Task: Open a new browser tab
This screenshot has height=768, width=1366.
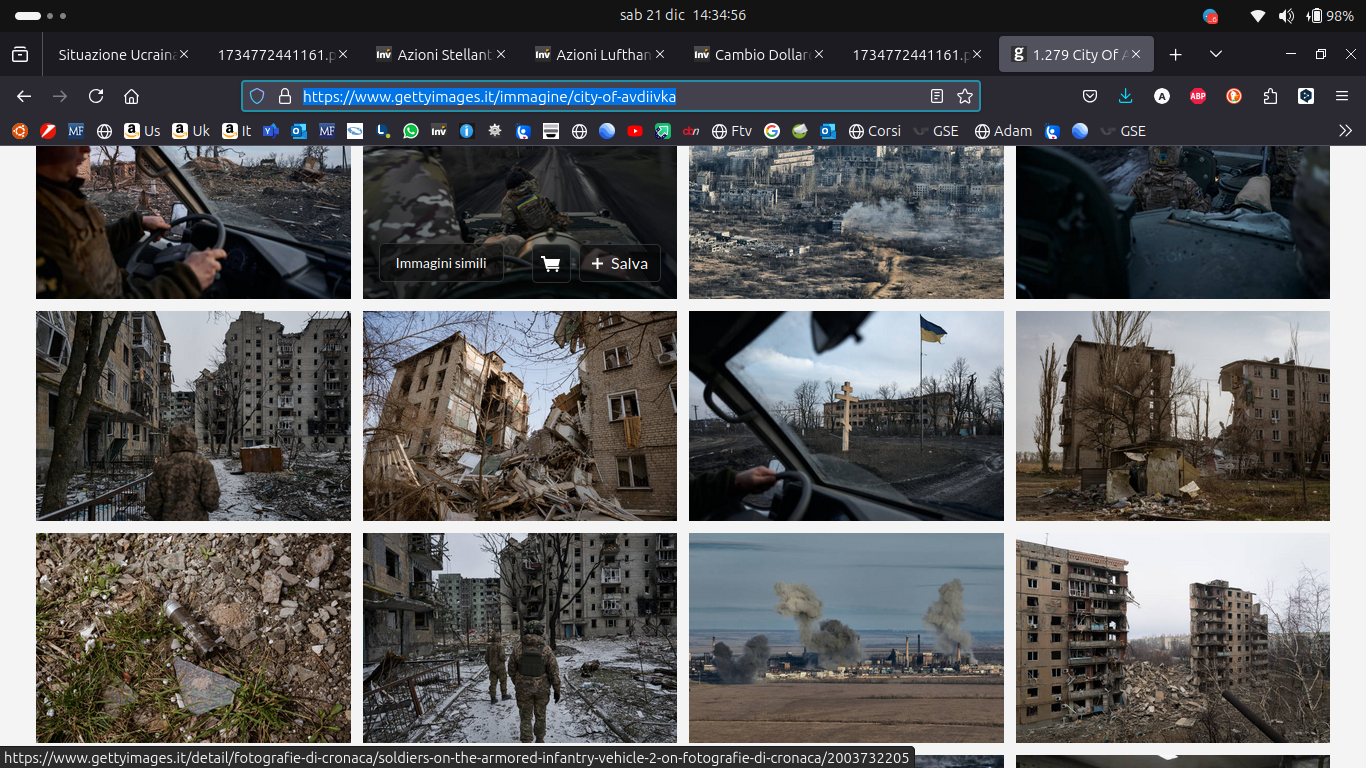Action: tap(1176, 54)
